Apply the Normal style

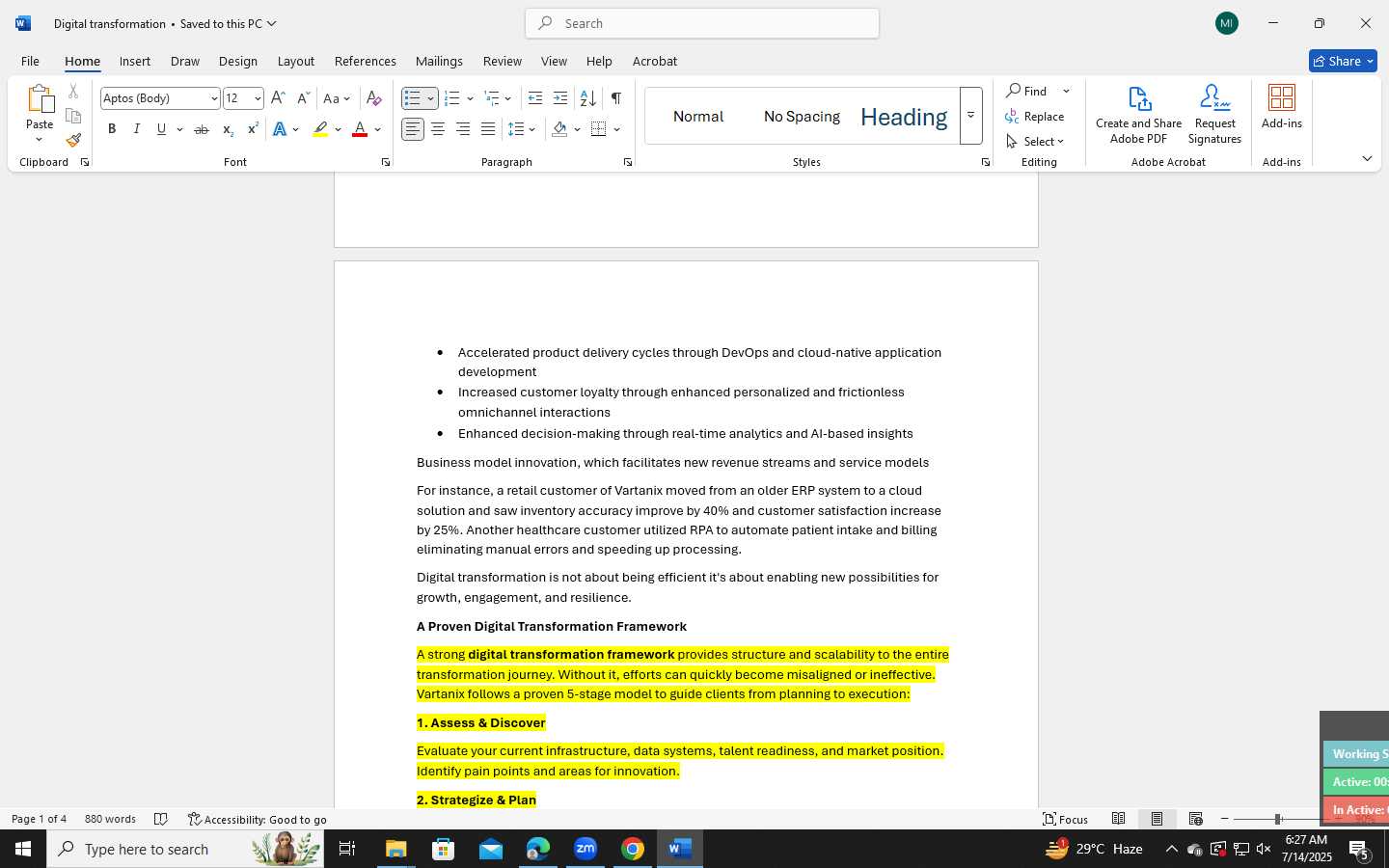[x=698, y=117]
